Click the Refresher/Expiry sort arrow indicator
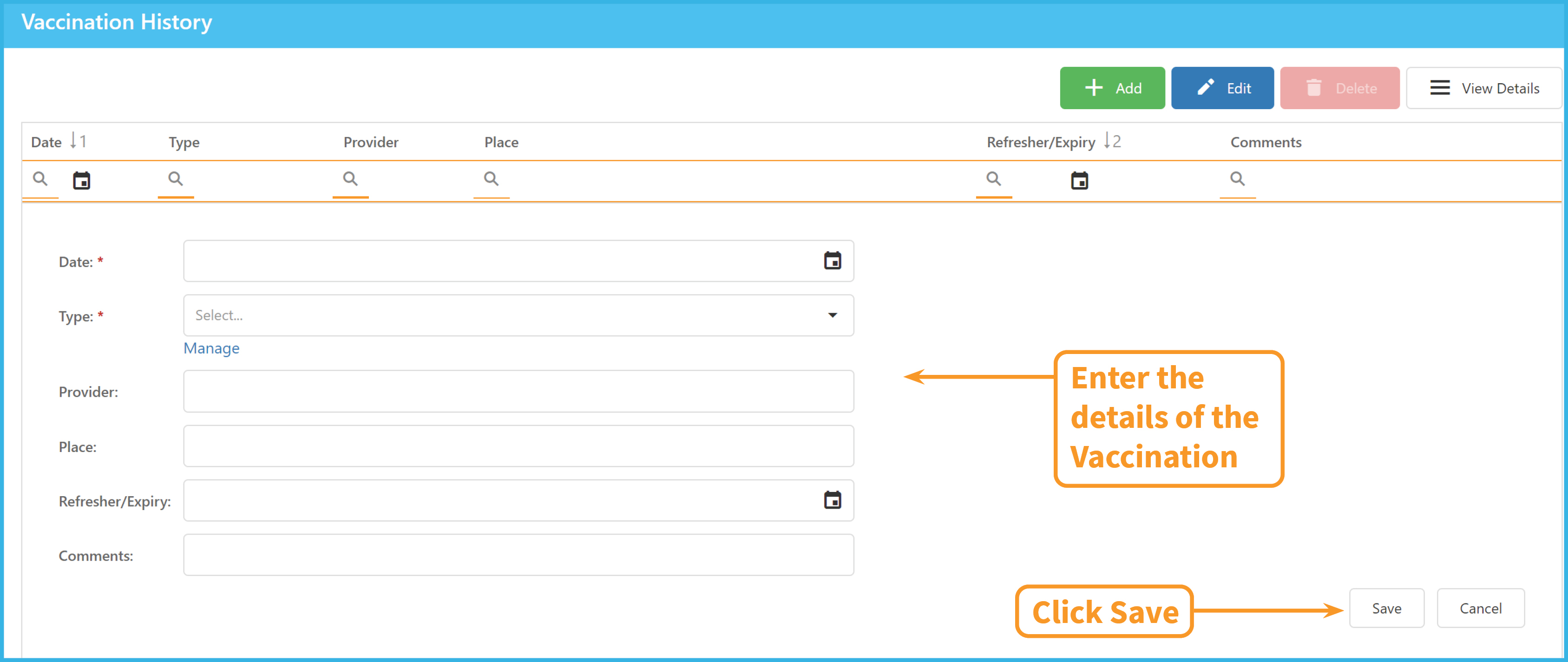This screenshot has width=1568, height=662. click(1112, 141)
